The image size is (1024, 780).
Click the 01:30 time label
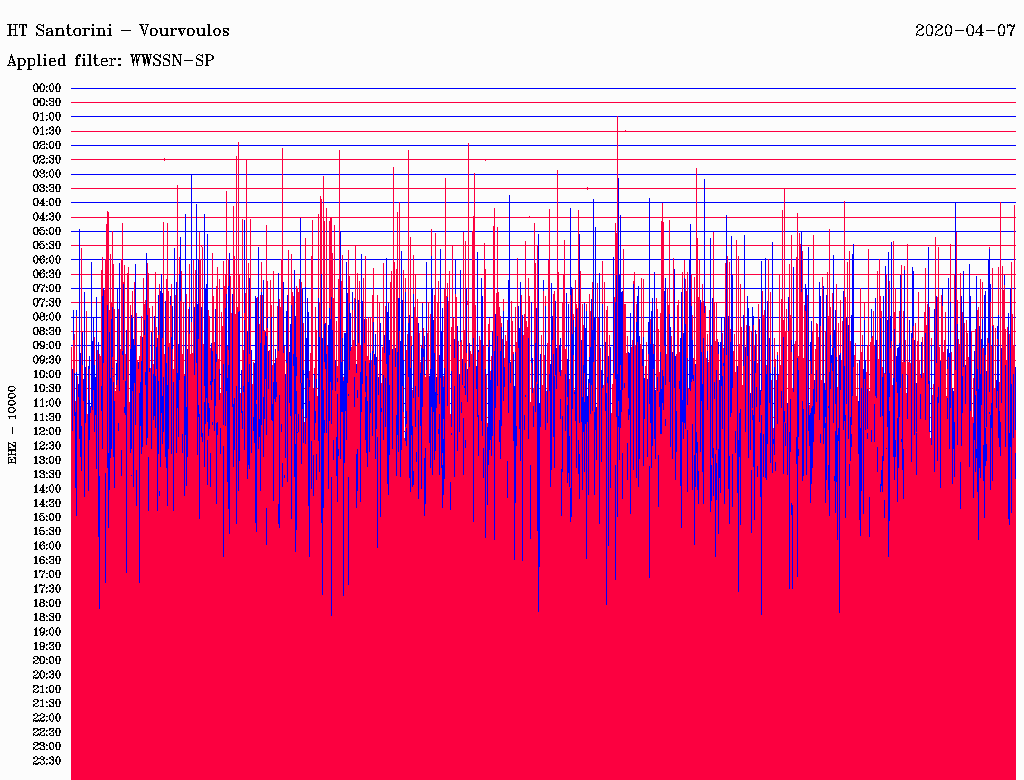click(47, 131)
